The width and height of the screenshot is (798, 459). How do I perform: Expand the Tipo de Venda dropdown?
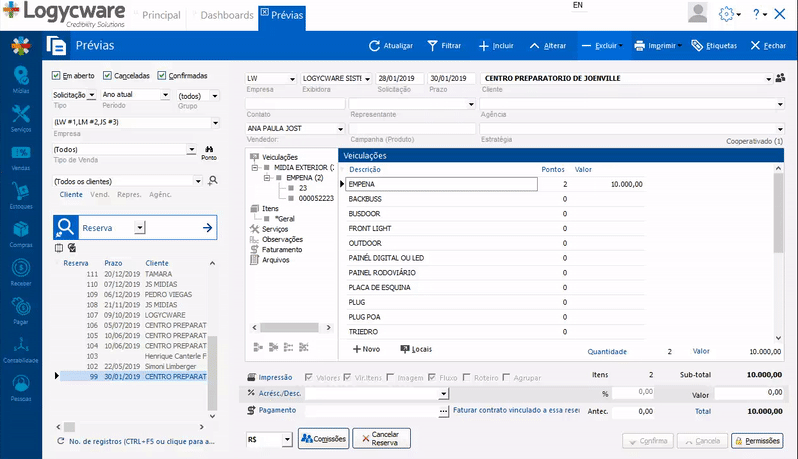191,149
